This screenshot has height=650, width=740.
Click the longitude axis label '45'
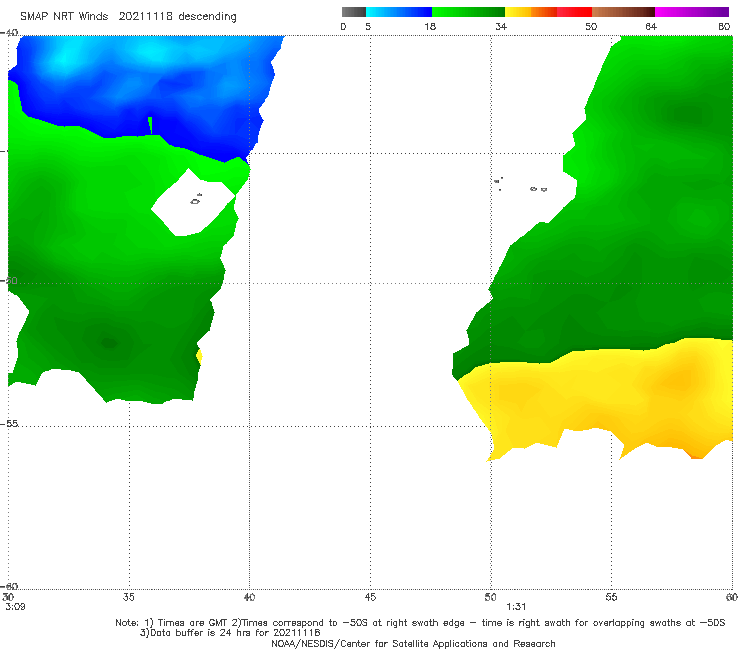370,597
